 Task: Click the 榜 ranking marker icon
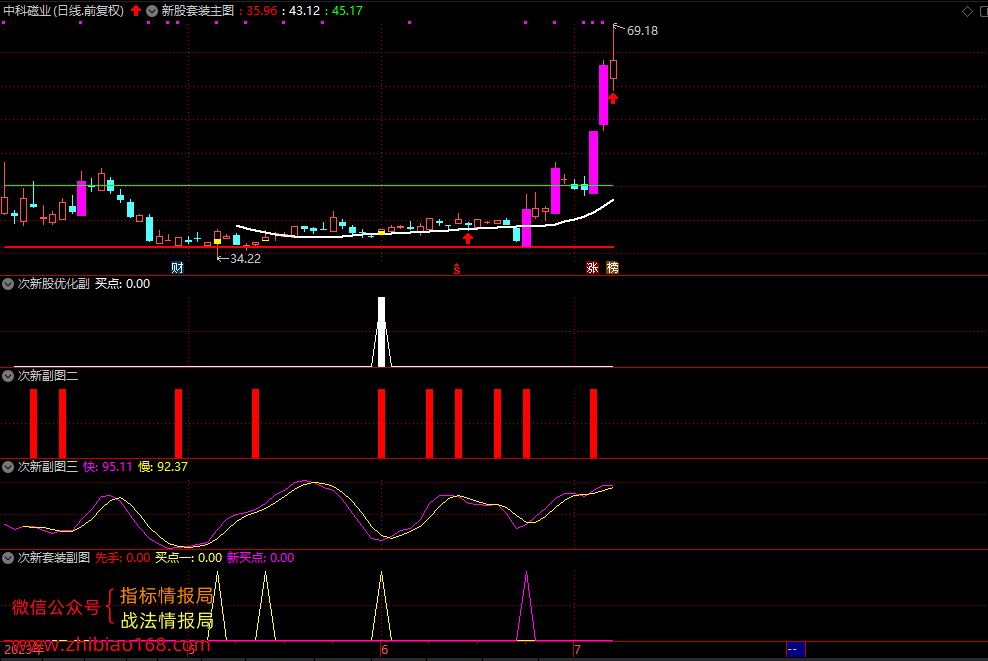tap(612, 268)
